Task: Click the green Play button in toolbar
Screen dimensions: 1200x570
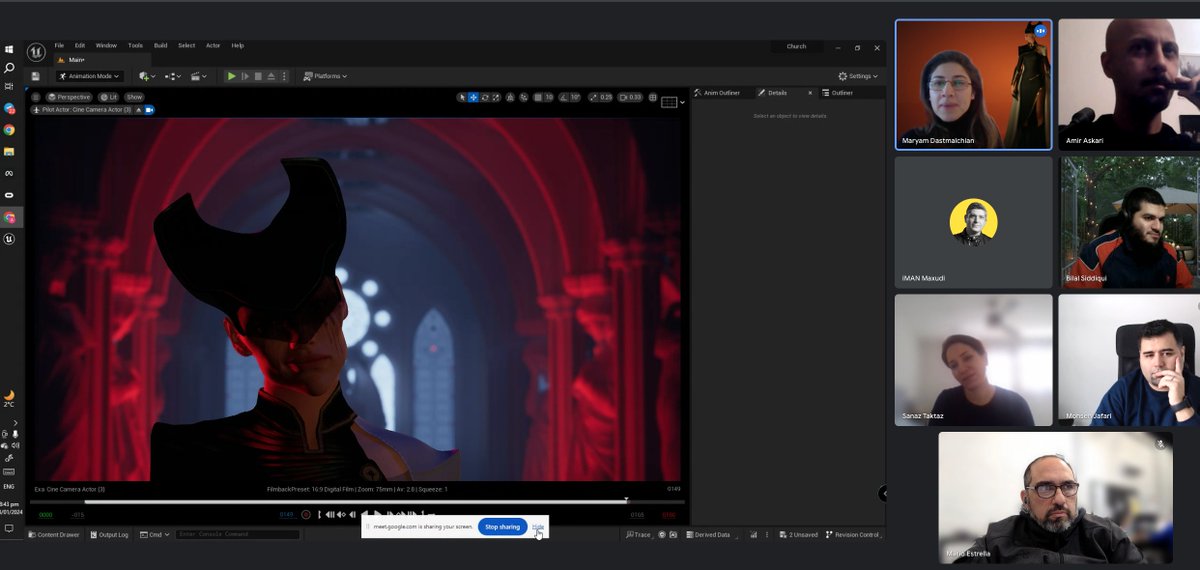Action: tap(232, 76)
